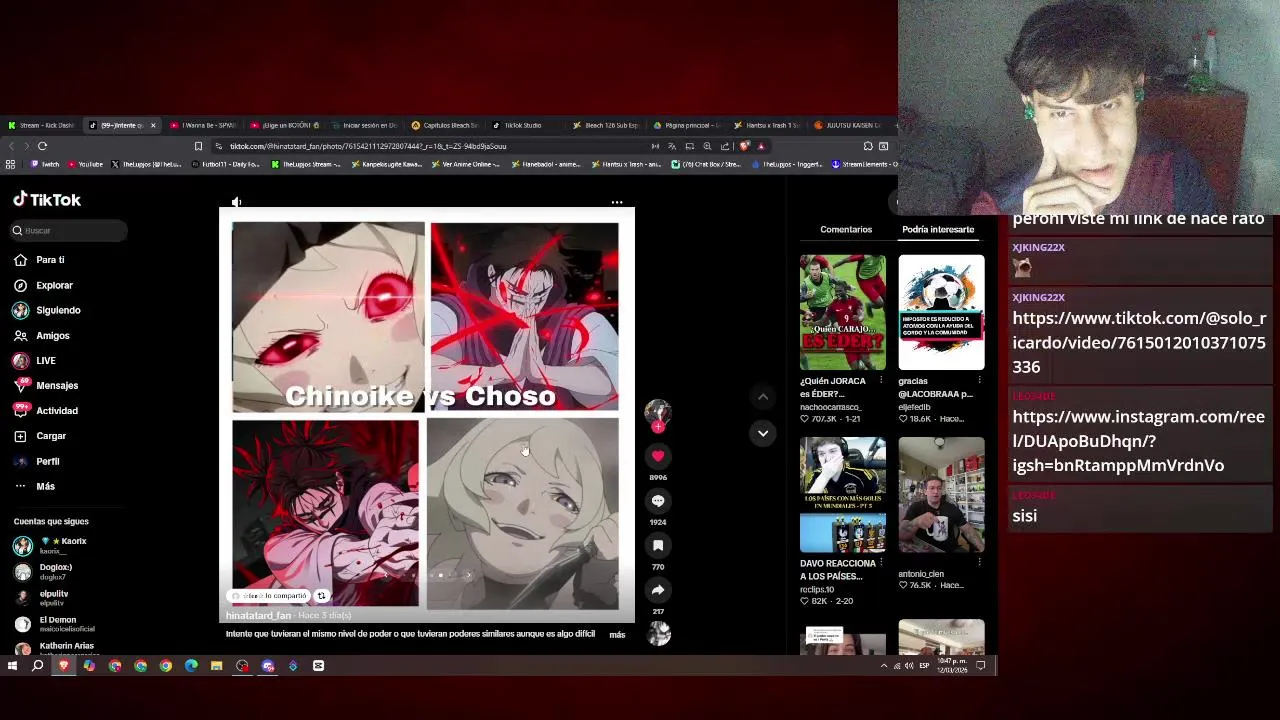Open the Perfil page
This screenshot has width=1280, height=720.
(x=47, y=461)
